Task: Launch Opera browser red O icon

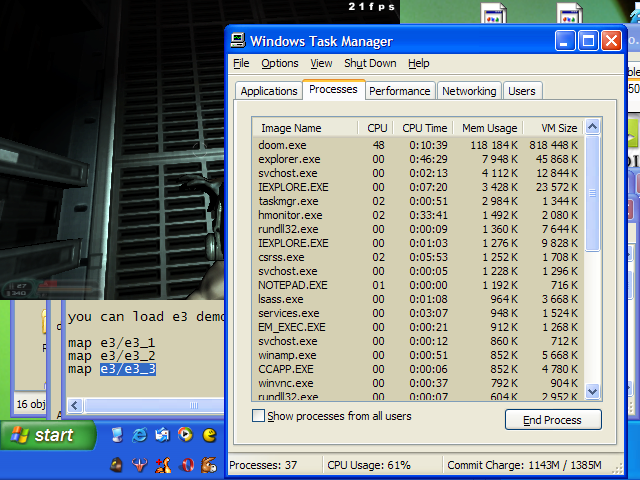Action: [187, 465]
